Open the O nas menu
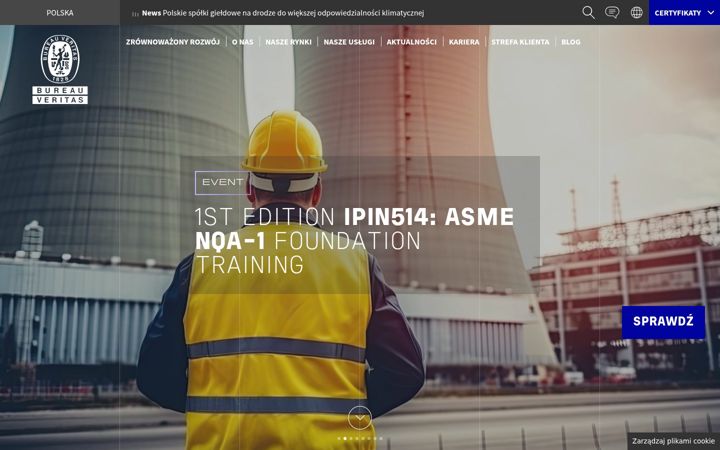Viewport: 720px width, 450px height. pyautogui.click(x=242, y=42)
